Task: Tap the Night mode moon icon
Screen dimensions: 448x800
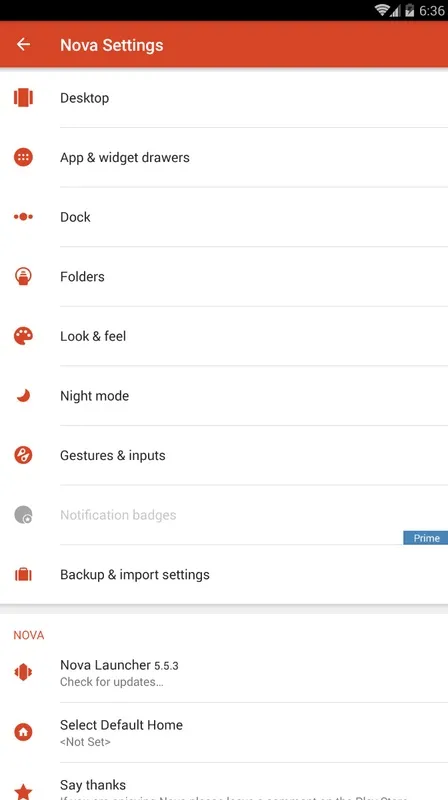Action: coord(23,395)
